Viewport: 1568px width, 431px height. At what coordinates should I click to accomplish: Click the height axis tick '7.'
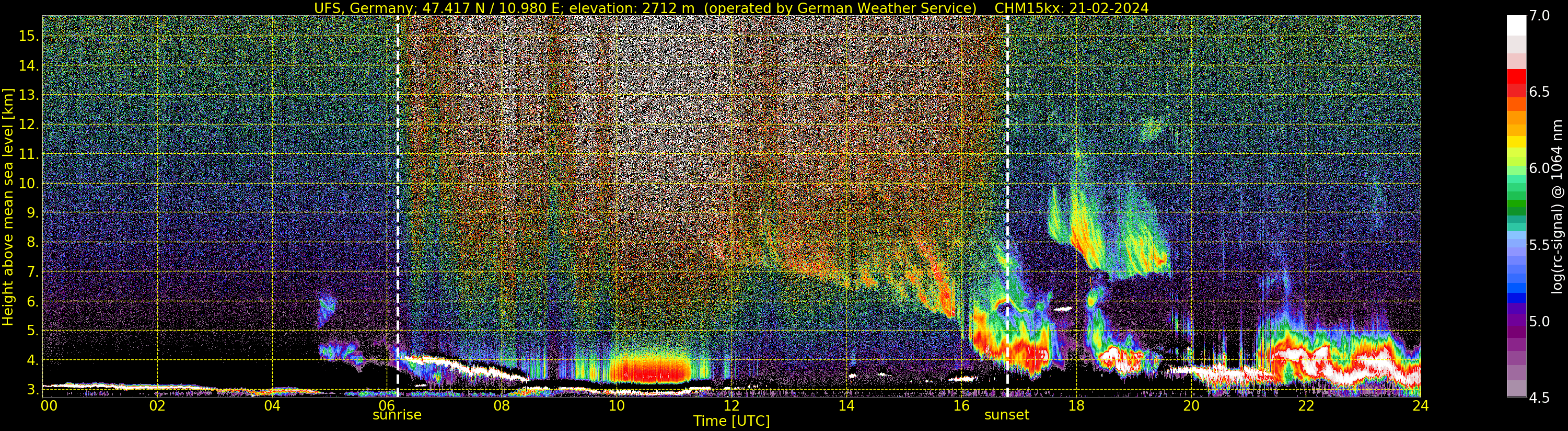32,272
